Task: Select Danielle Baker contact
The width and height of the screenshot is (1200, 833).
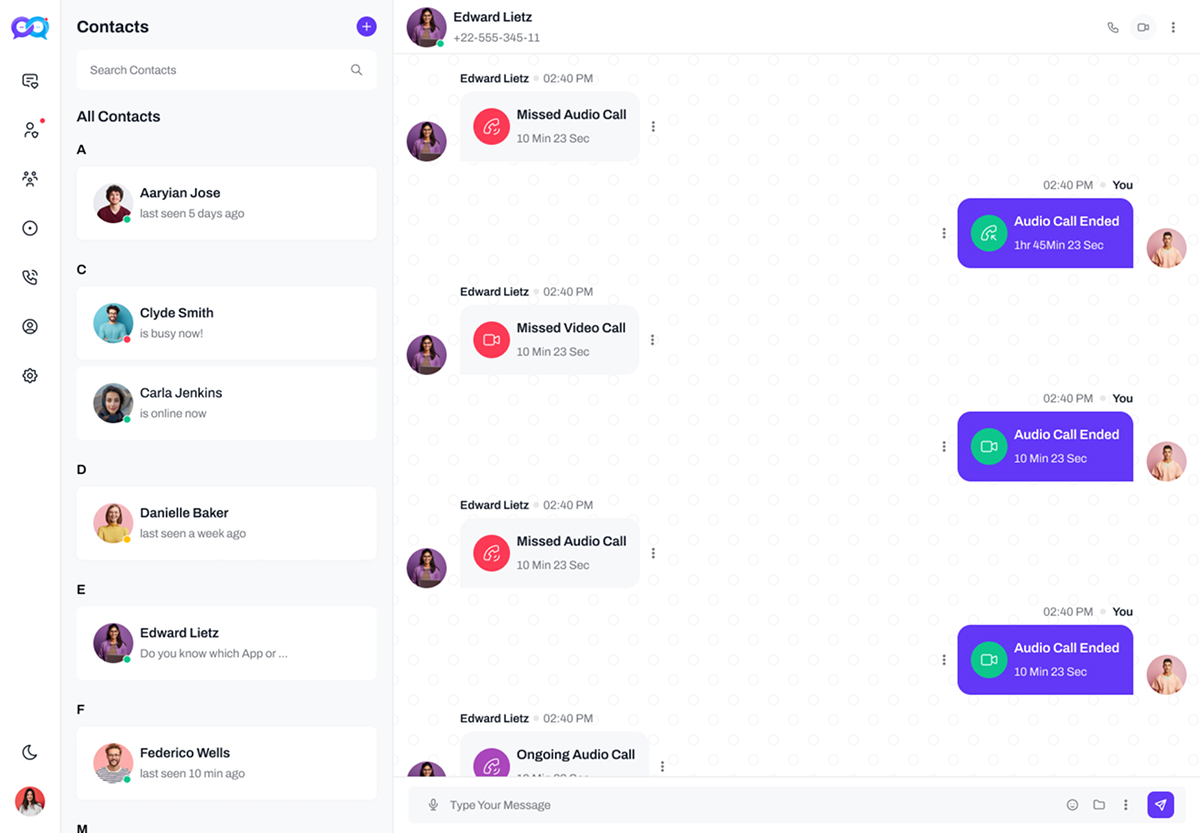Action: pyautogui.click(x=227, y=523)
